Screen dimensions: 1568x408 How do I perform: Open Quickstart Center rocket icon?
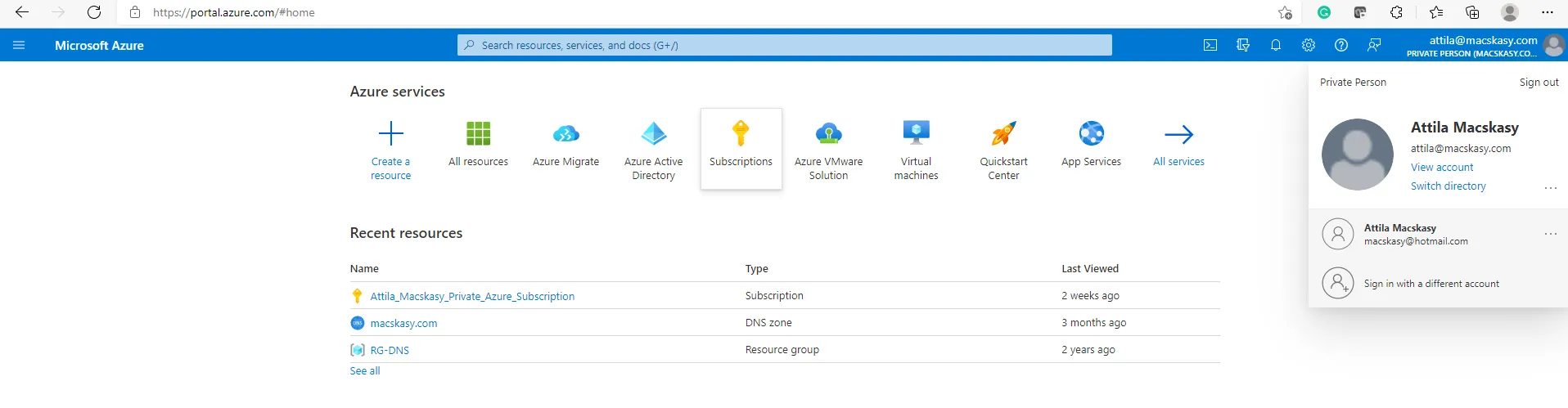(1003, 133)
